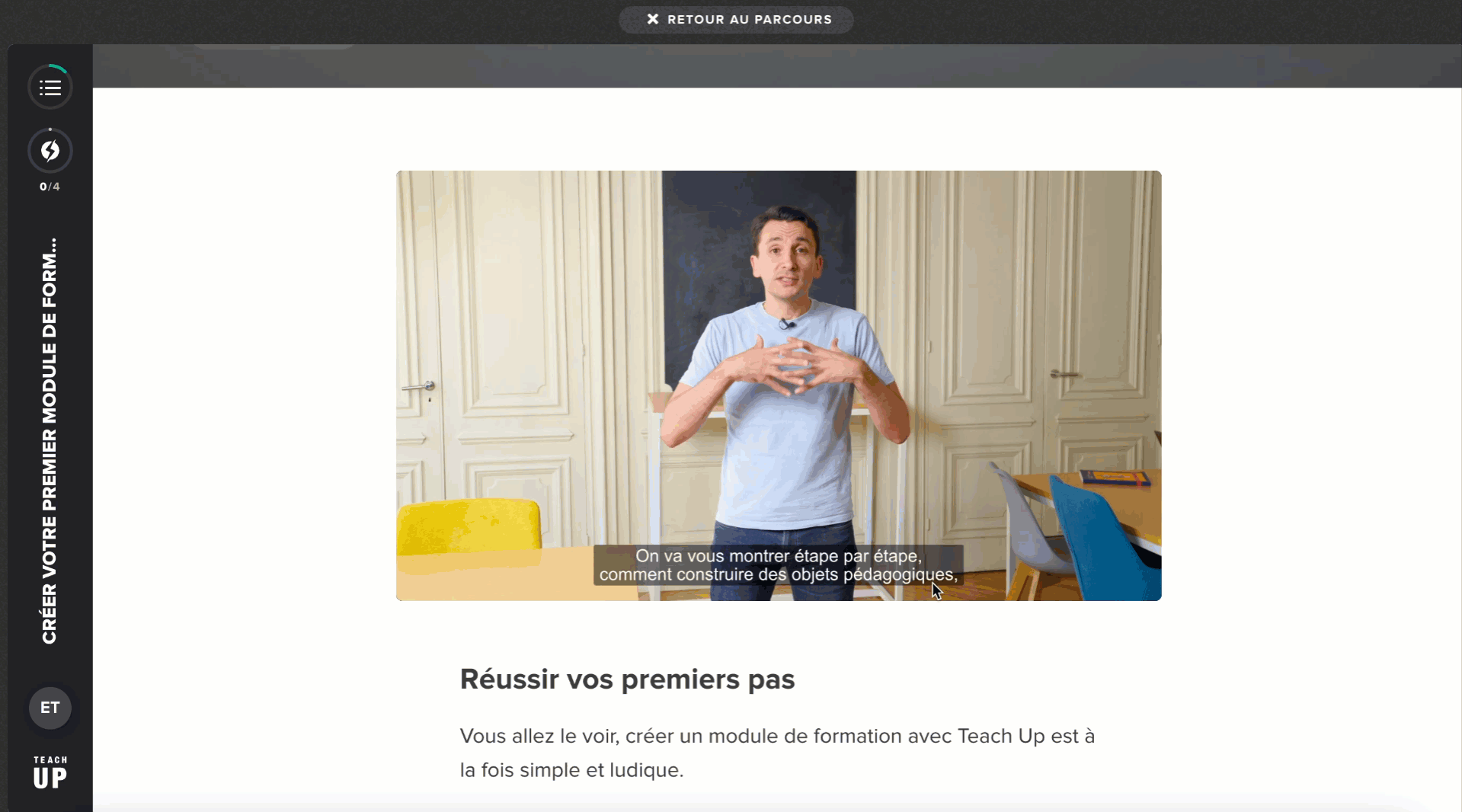Click the 0/4 progress counter

[x=50, y=187]
